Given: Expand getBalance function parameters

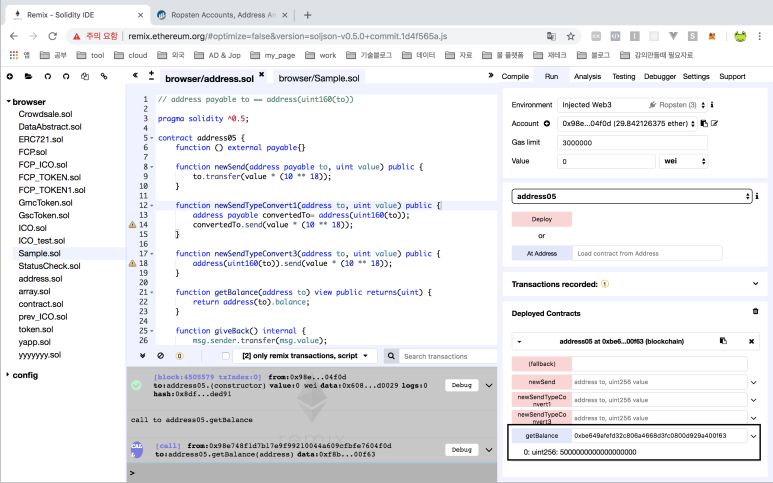Looking at the screenshot, I should point(753,436).
